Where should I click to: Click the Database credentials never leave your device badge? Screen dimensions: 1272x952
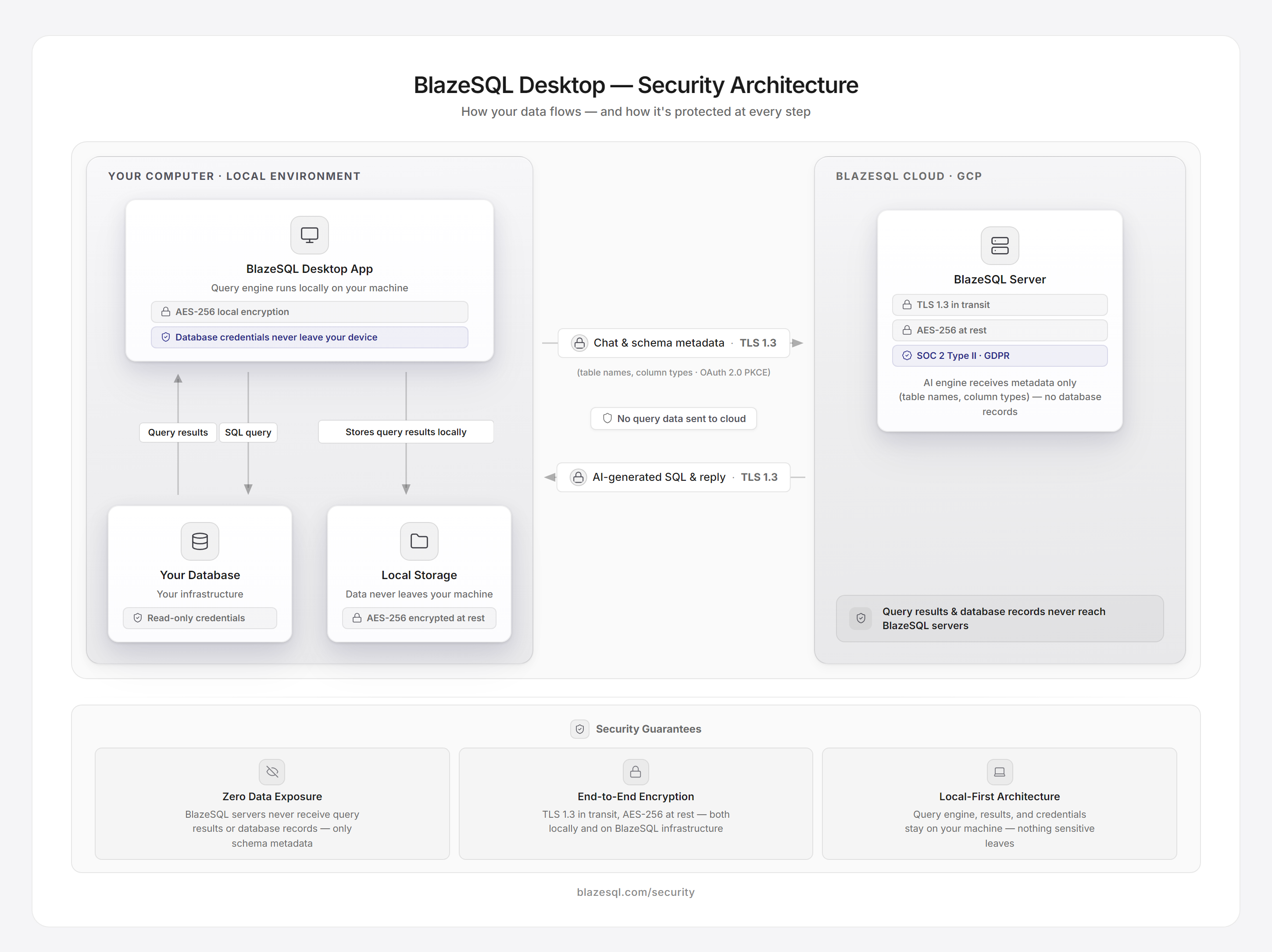(x=309, y=337)
